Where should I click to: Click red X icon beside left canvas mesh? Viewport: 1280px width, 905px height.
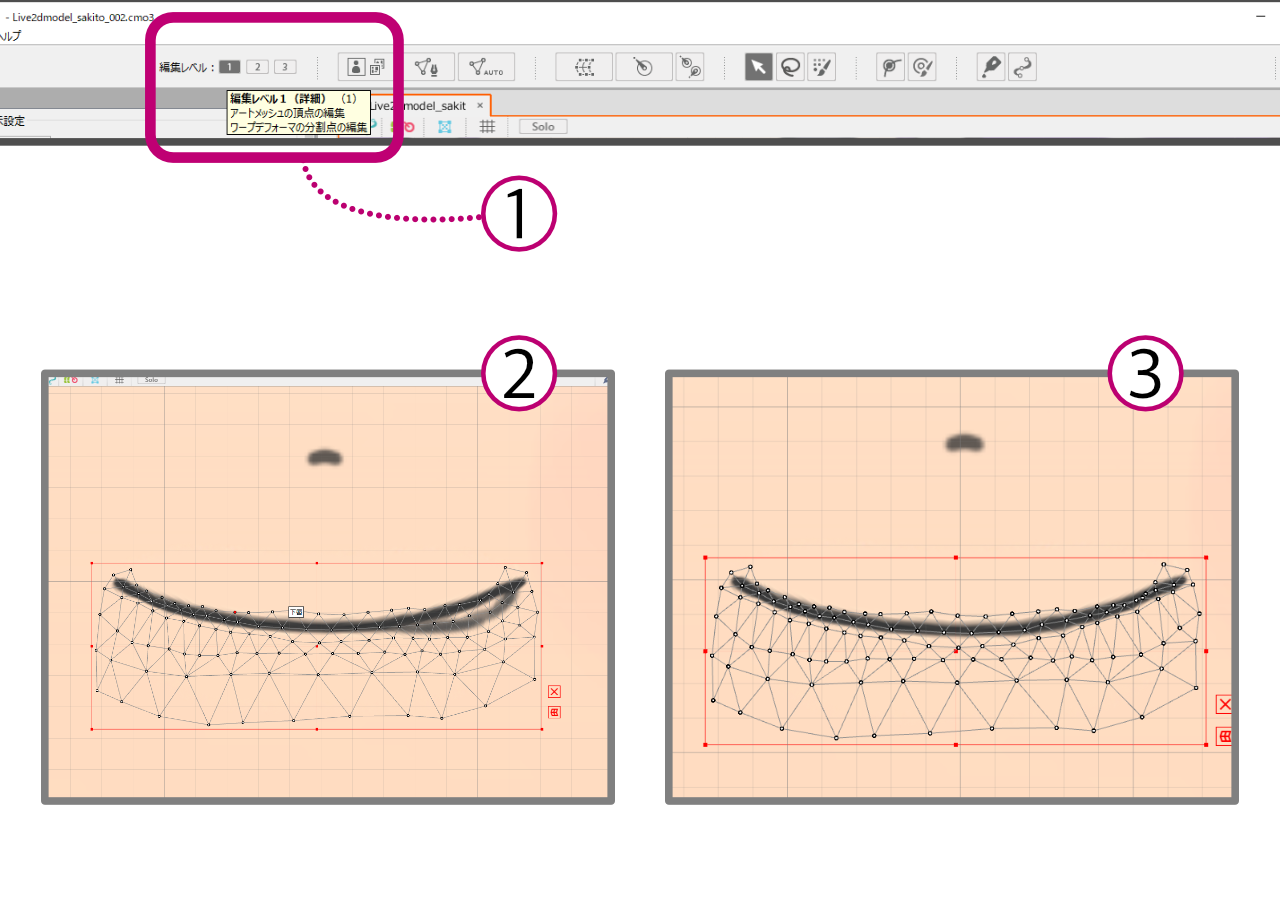tap(554, 691)
